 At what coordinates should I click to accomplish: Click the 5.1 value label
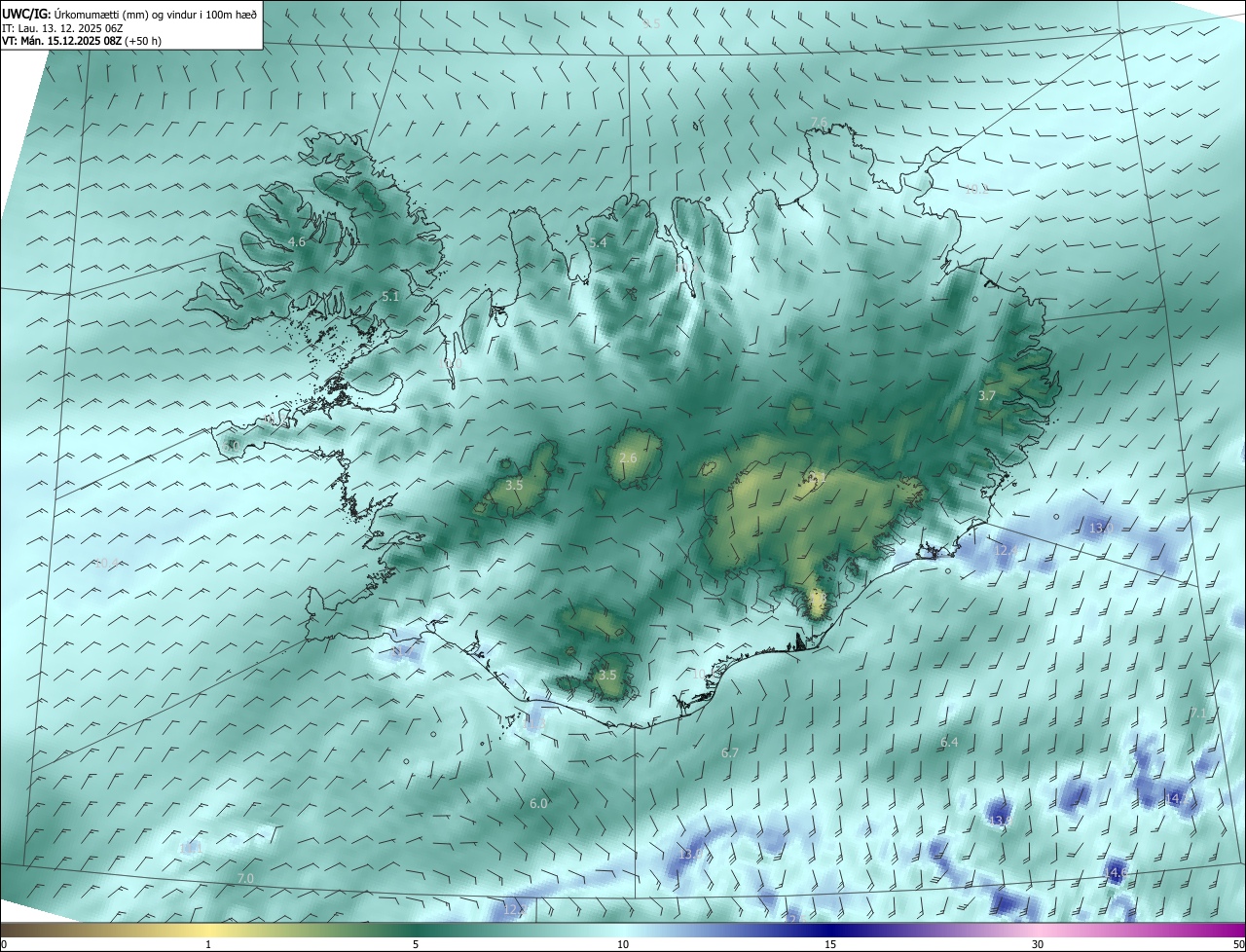coord(390,296)
